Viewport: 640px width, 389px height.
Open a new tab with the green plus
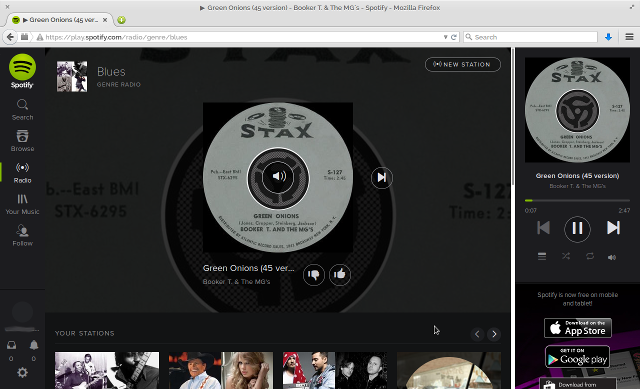[121, 20]
